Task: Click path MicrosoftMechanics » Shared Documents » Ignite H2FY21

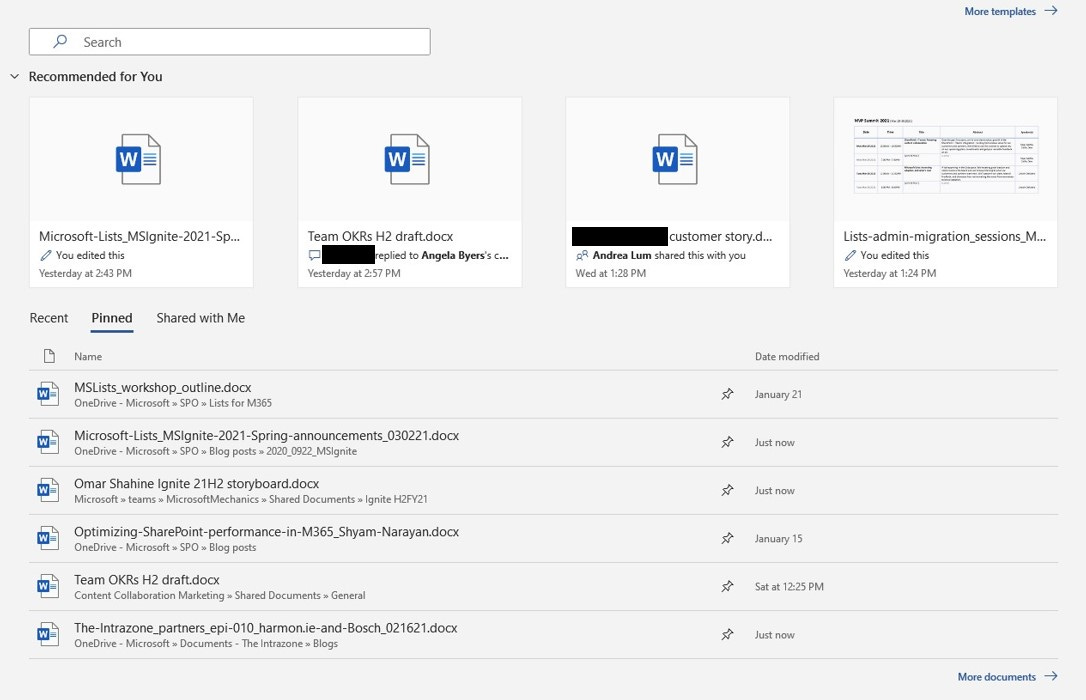Action: (297, 499)
